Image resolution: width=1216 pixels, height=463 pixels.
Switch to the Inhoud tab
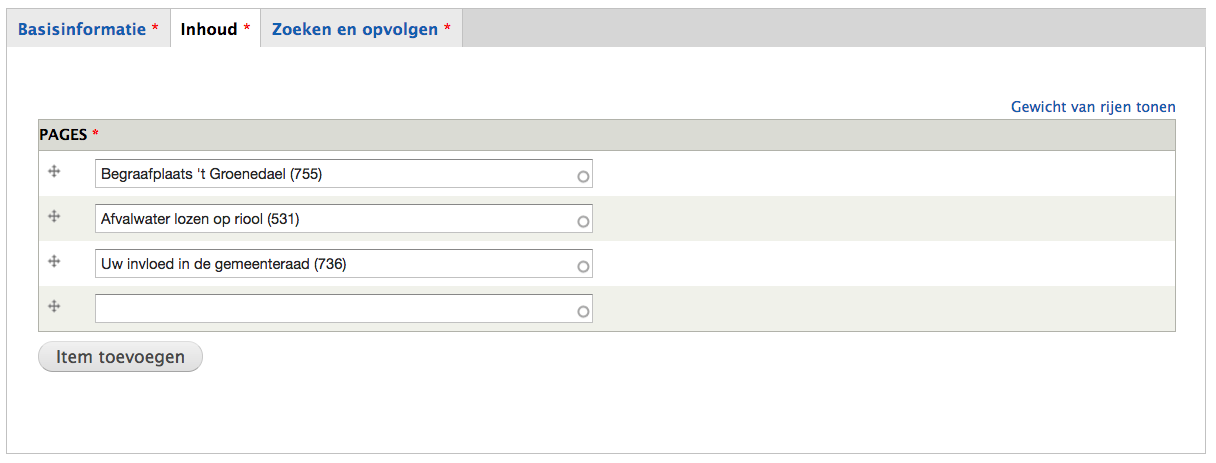pos(215,29)
